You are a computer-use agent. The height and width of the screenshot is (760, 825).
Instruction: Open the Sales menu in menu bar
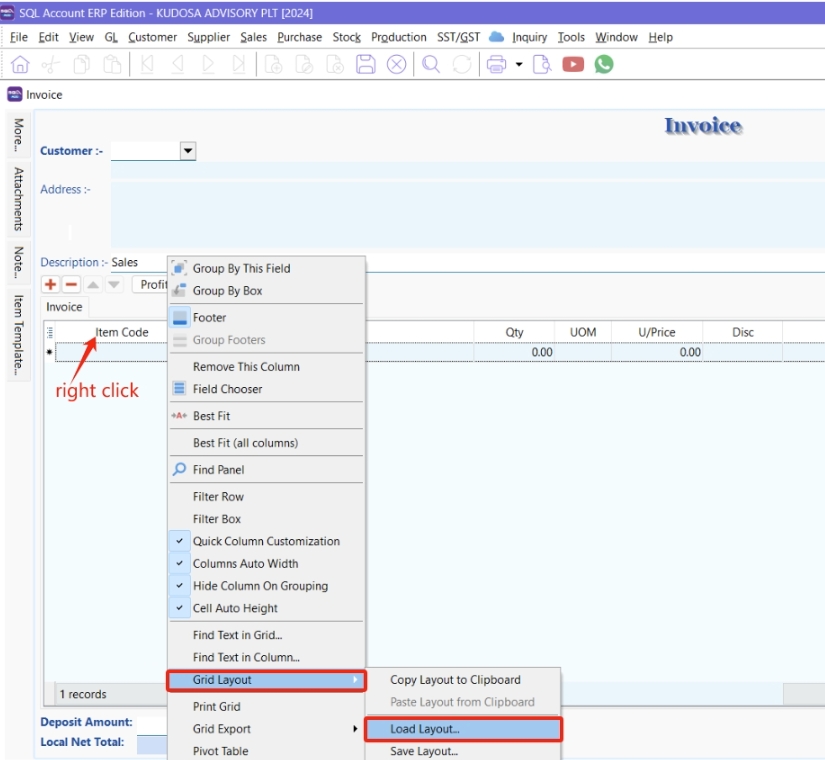(x=253, y=37)
